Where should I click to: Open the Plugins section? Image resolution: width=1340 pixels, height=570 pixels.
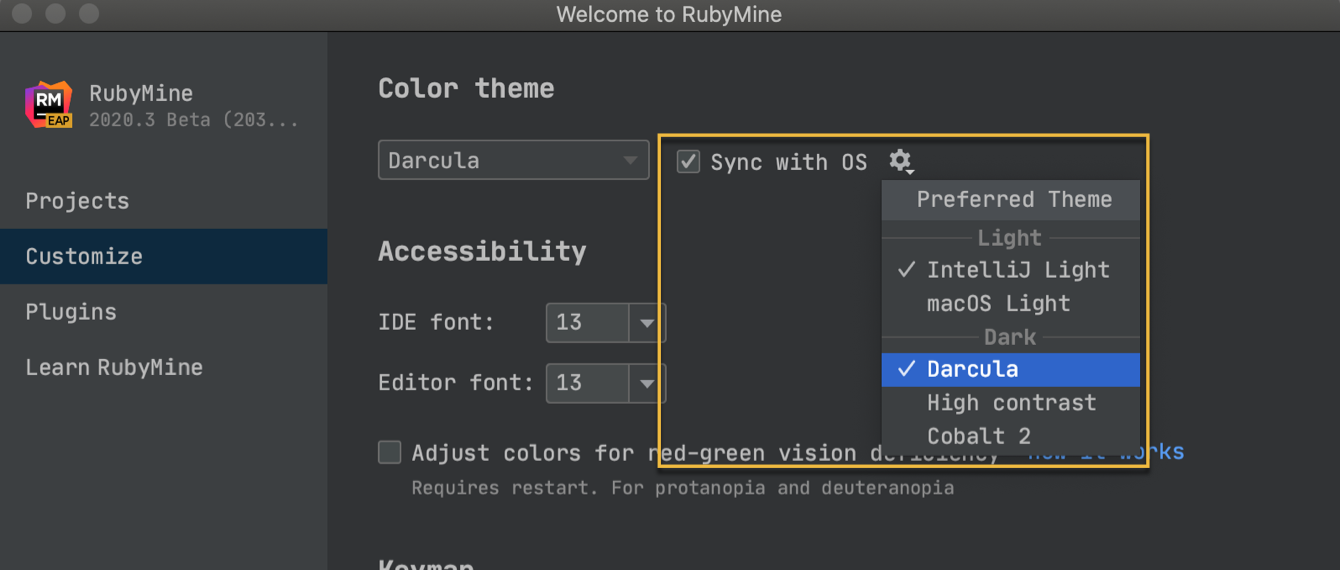pyautogui.click(x=163, y=312)
